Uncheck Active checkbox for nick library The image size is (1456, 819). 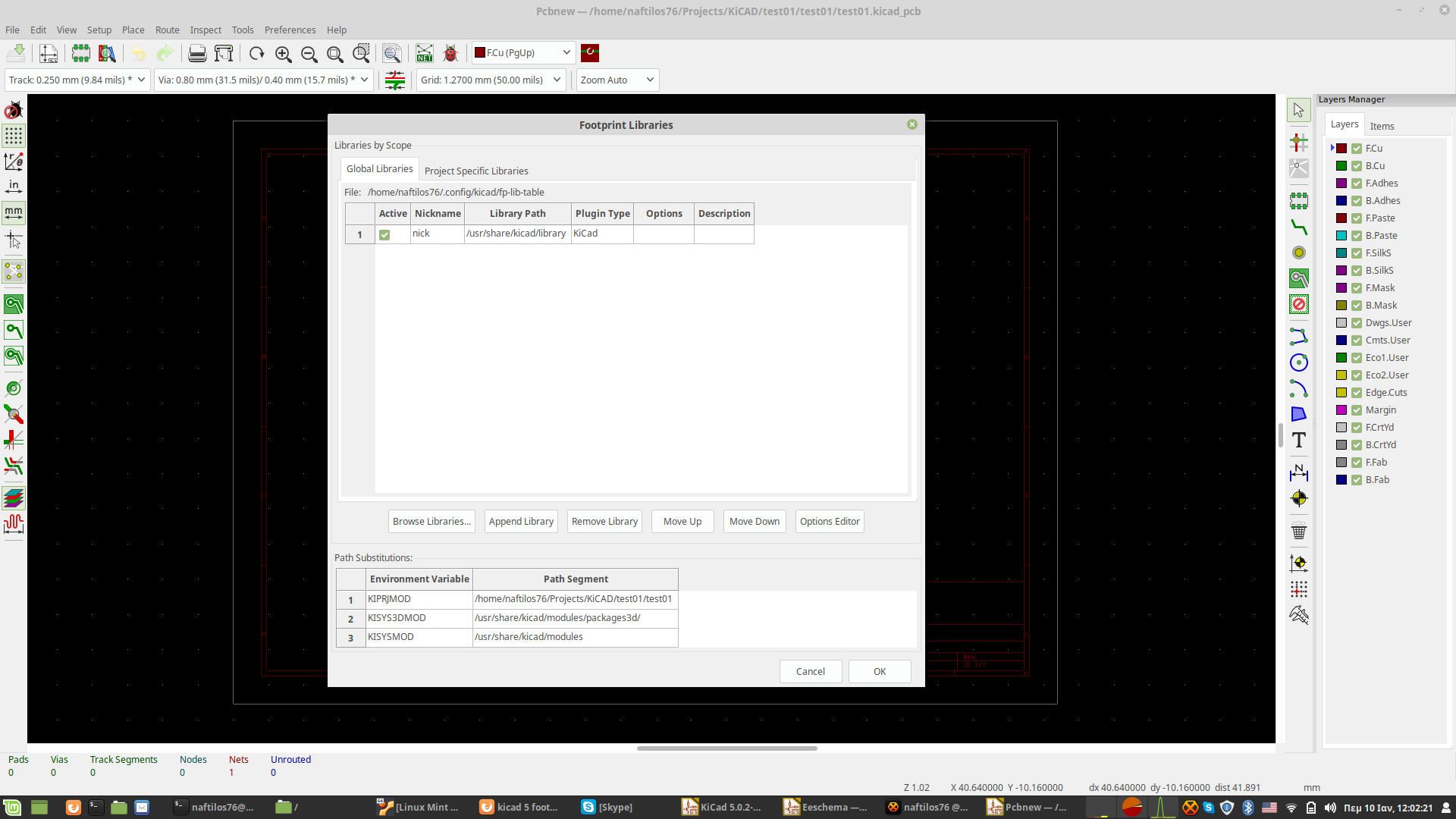384,235
